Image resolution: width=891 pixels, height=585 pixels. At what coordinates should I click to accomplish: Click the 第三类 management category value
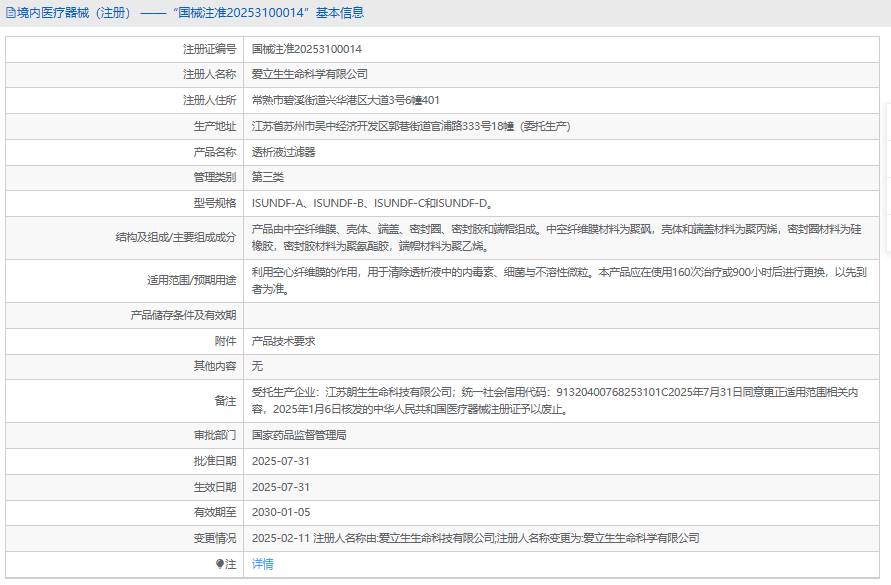pyautogui.click(x=268, y=177)
